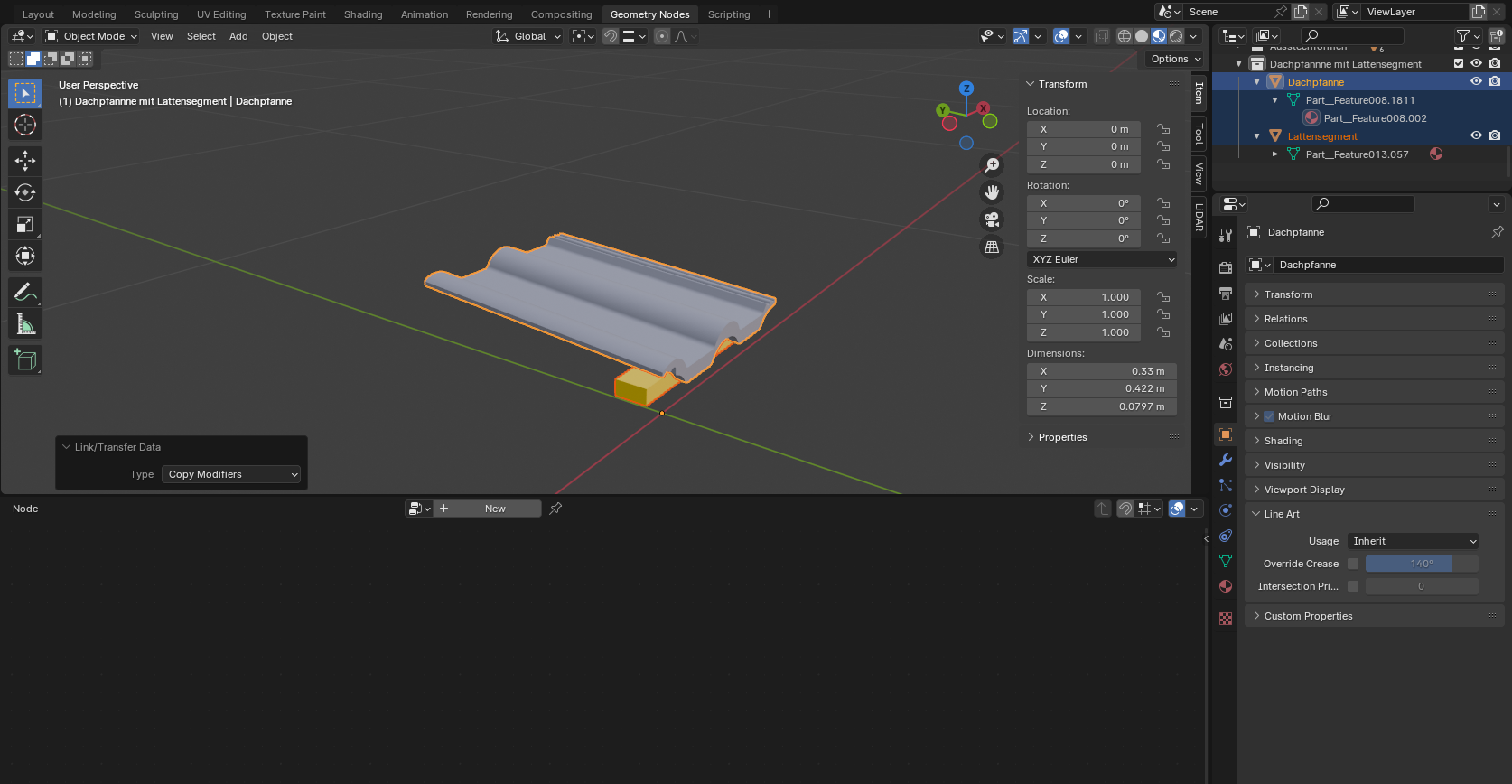1512x784 pixels.
Task: Select the Move tool
Action: [x=25, y=161]
